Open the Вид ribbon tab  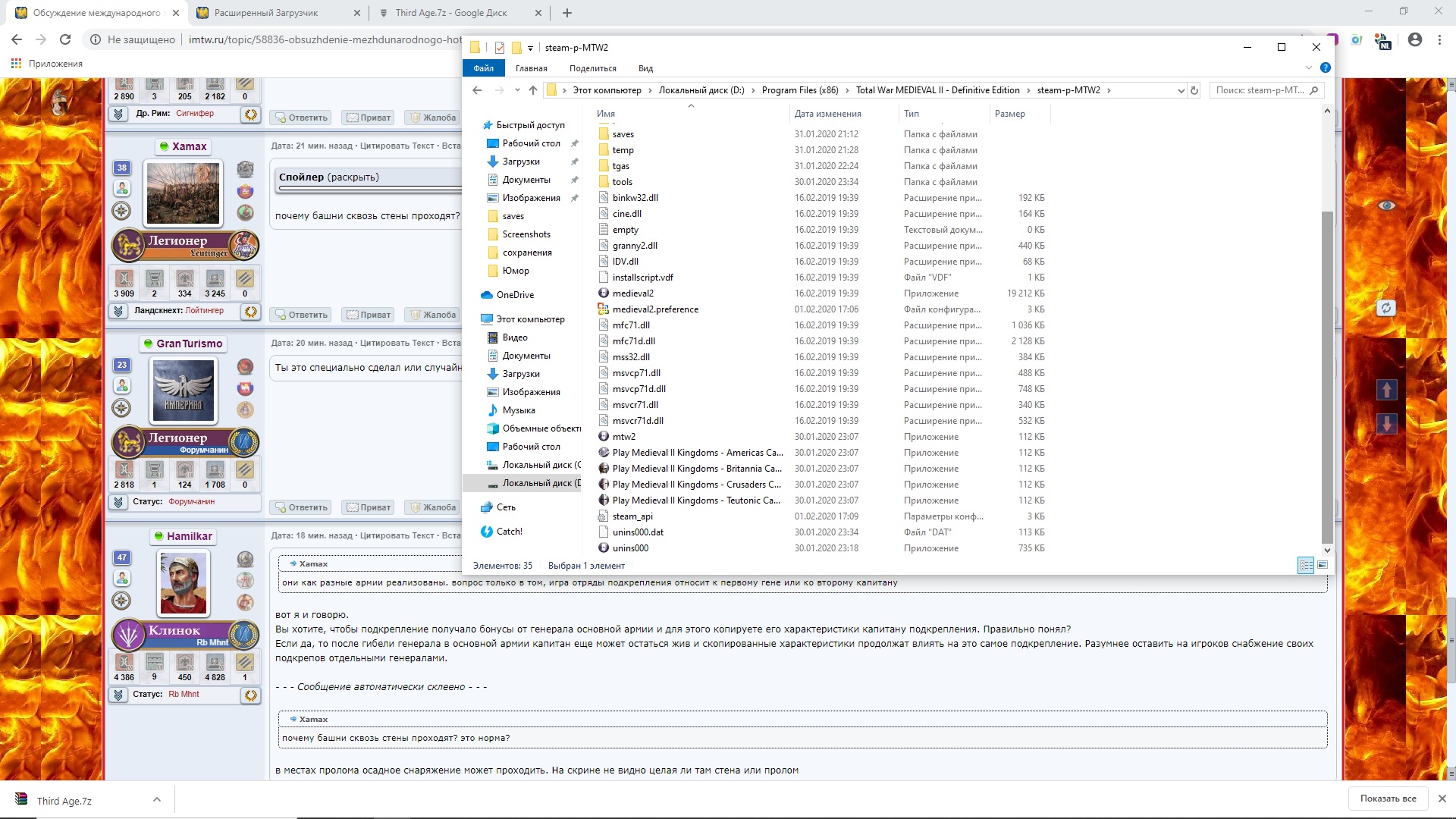tap(645, 68)
